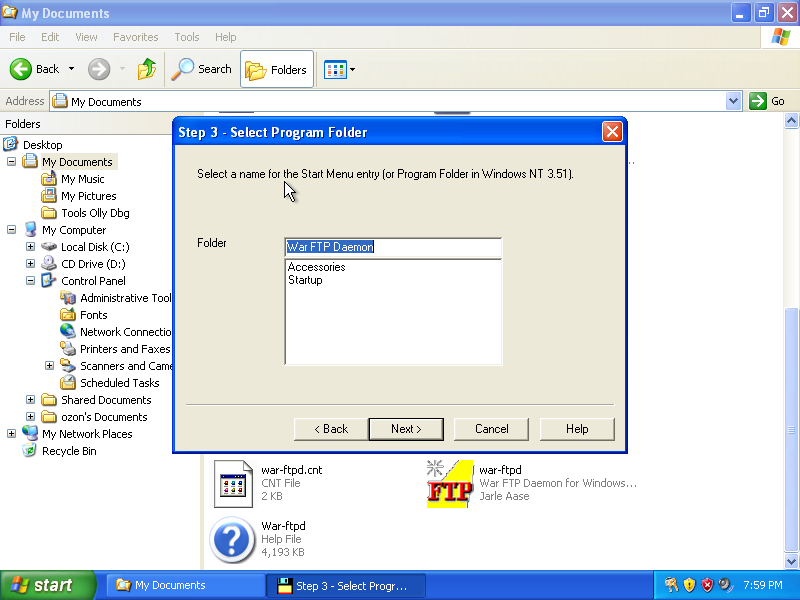
Task: Select Control Panel icon in tree
Action: [x=49, y=280]
